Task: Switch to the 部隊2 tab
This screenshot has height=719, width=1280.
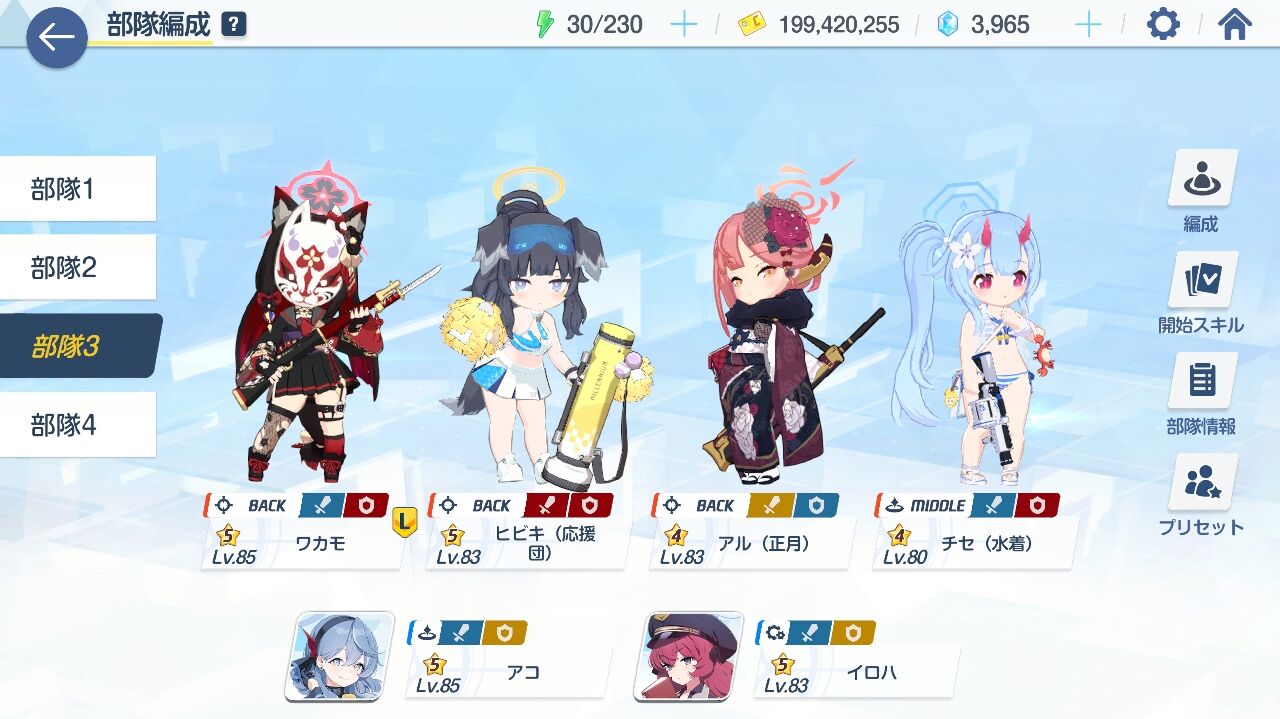Action: point(78,267)
